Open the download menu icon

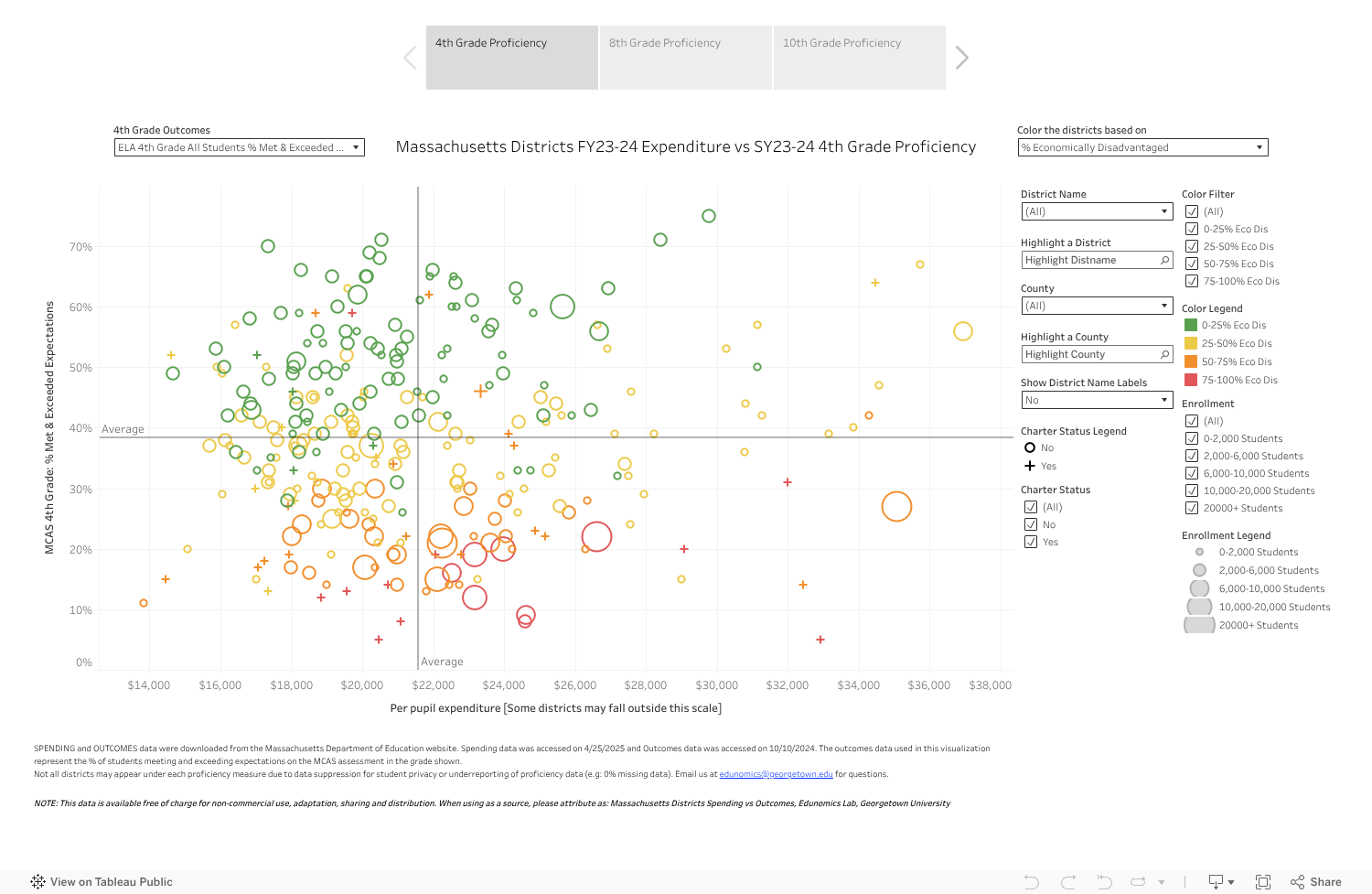point(1220,882)
